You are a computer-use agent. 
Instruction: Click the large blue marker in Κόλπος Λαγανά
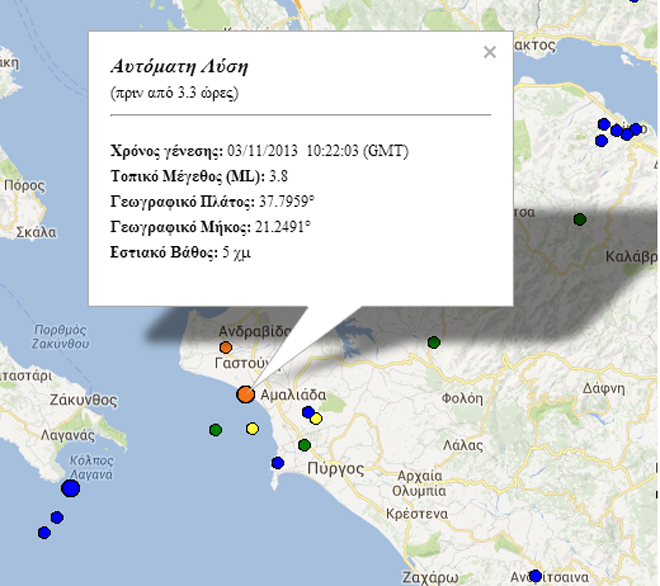[70, 488]
